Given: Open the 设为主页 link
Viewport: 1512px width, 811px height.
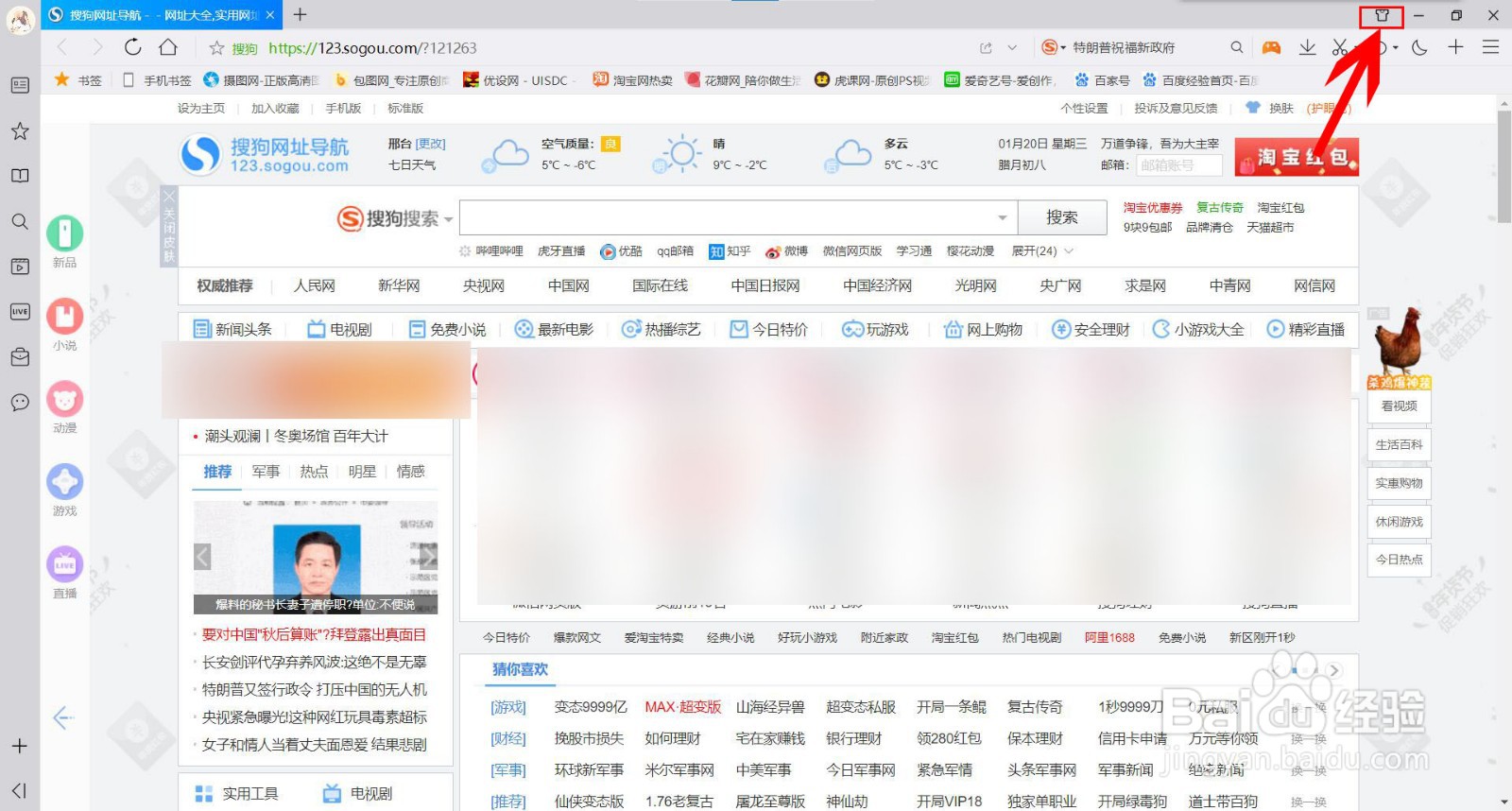Looking at the screenshot, I should pos(201,109).
